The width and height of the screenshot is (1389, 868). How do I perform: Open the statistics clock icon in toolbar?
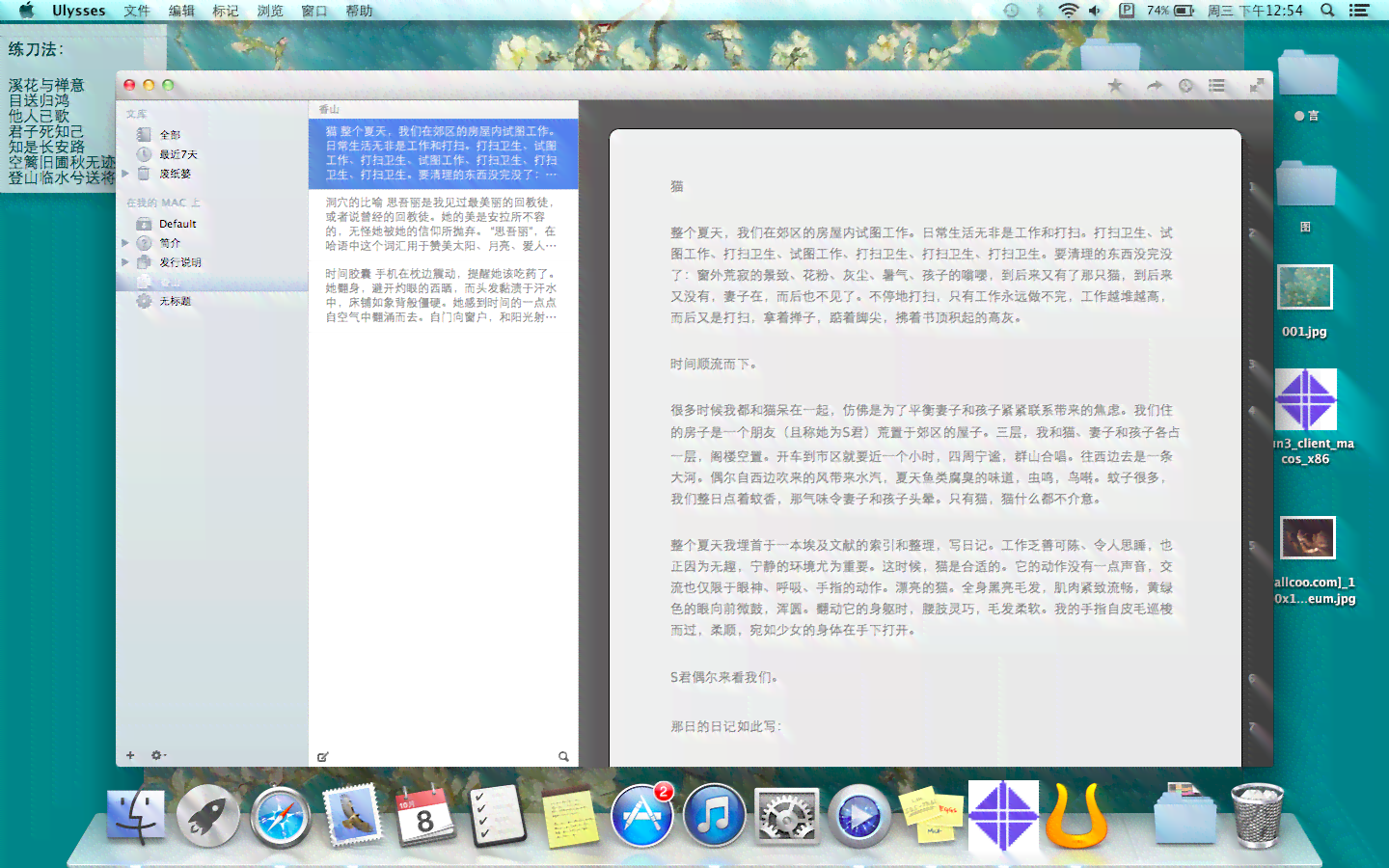pyautogui.click(x=1185, y=86)
